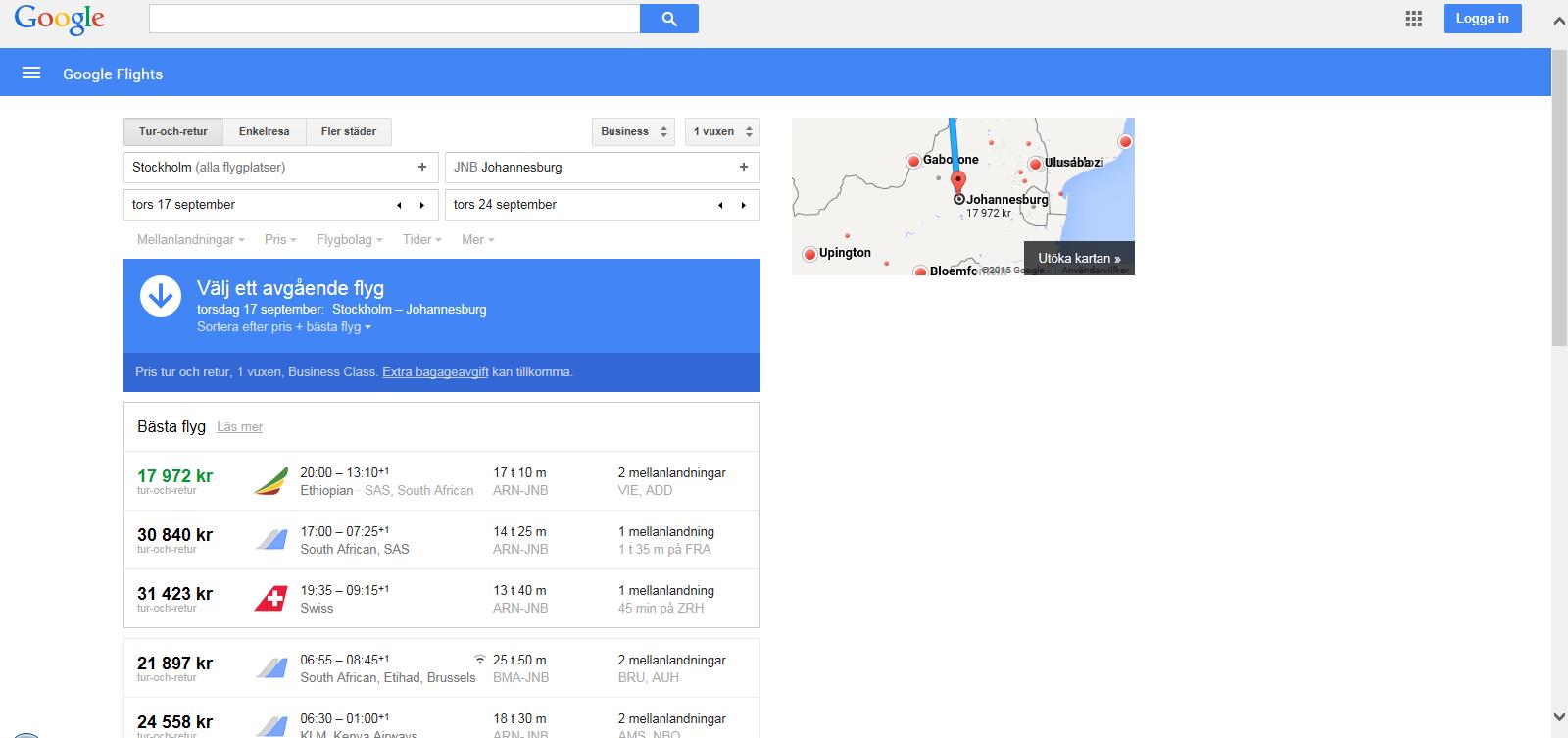Click the blue search magnifier button

(x=669, y=19)
